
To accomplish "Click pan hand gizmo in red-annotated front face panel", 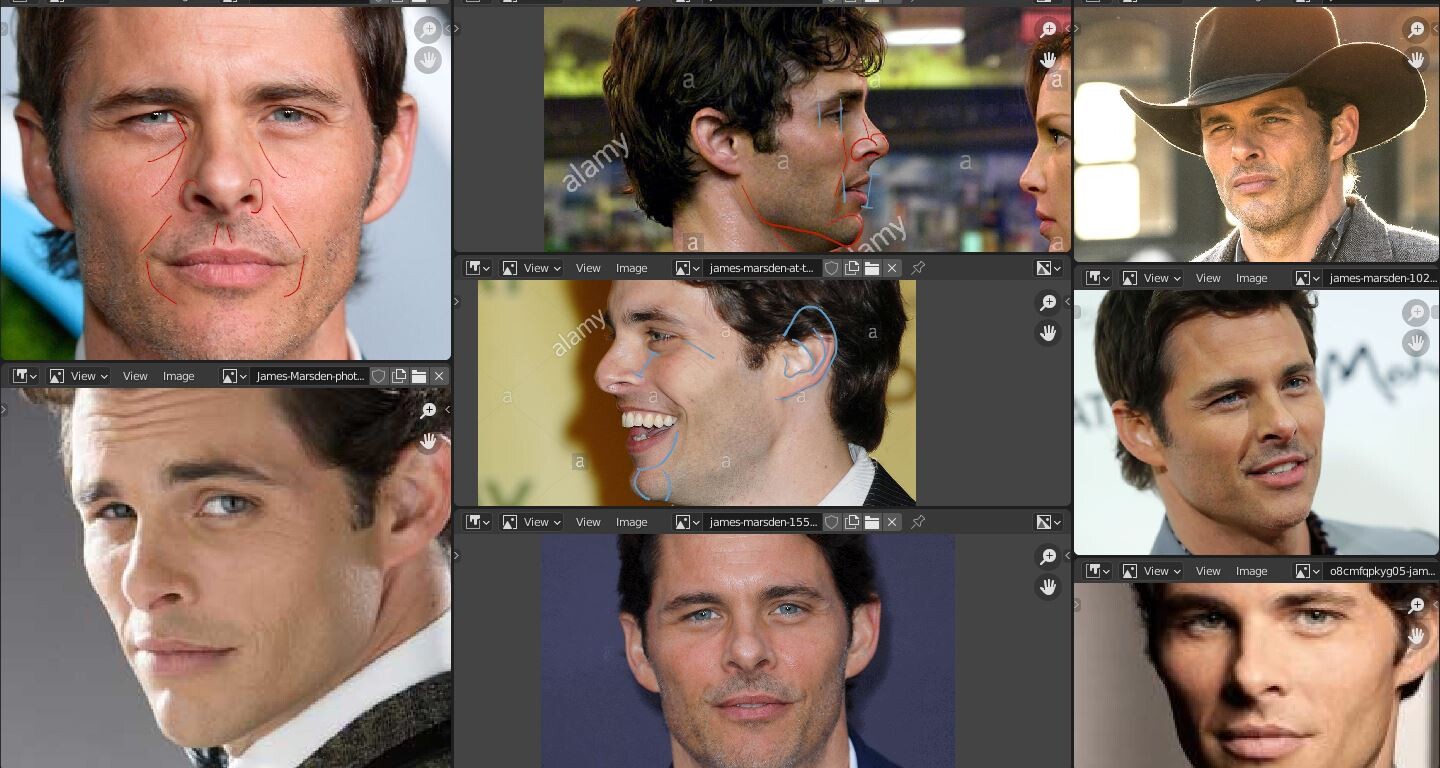I will 428,60.
